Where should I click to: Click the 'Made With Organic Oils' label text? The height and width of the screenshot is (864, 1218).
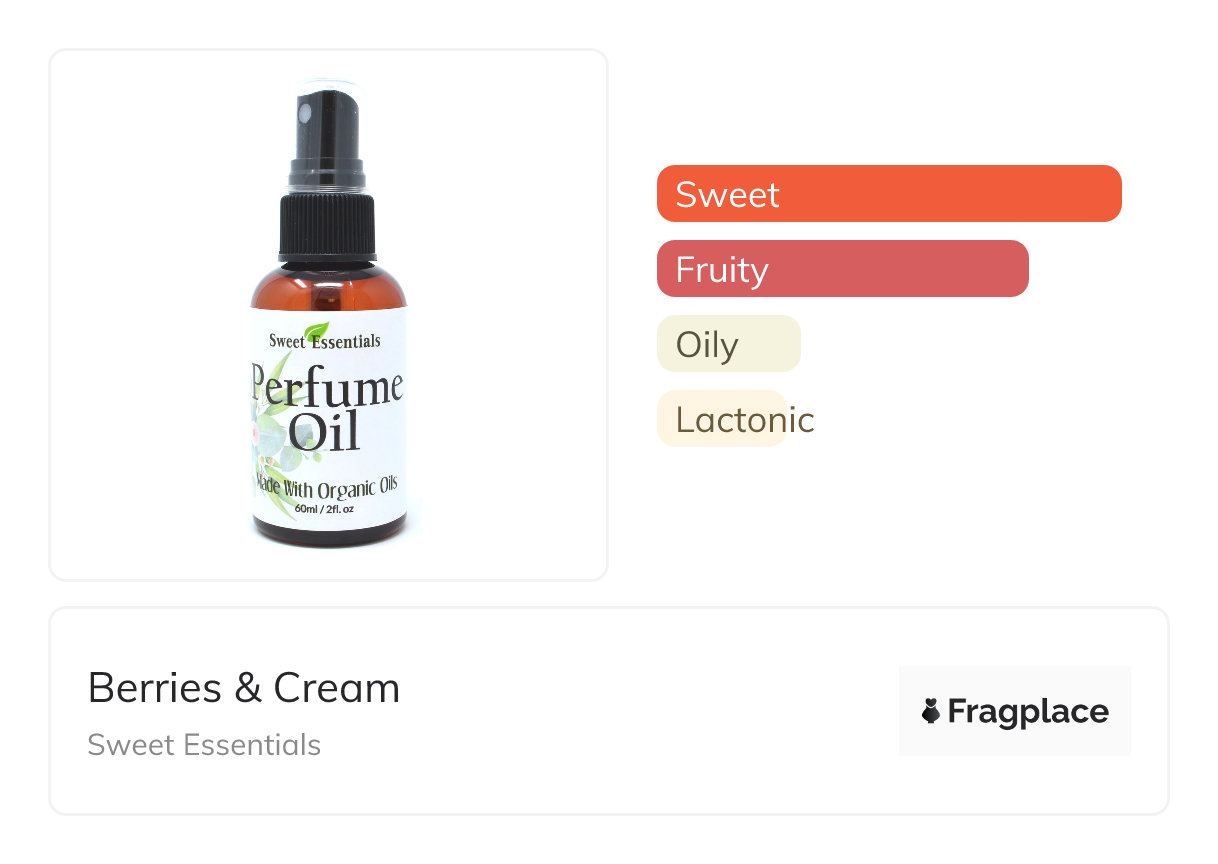point(328,488)
